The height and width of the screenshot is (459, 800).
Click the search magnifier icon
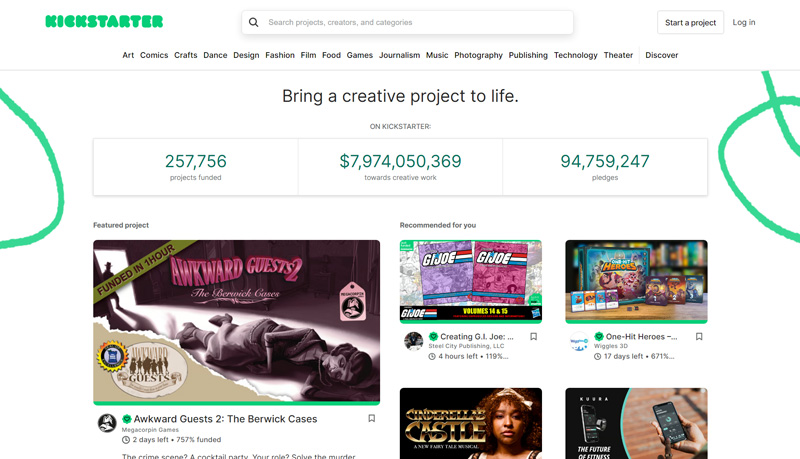[254, 22]
